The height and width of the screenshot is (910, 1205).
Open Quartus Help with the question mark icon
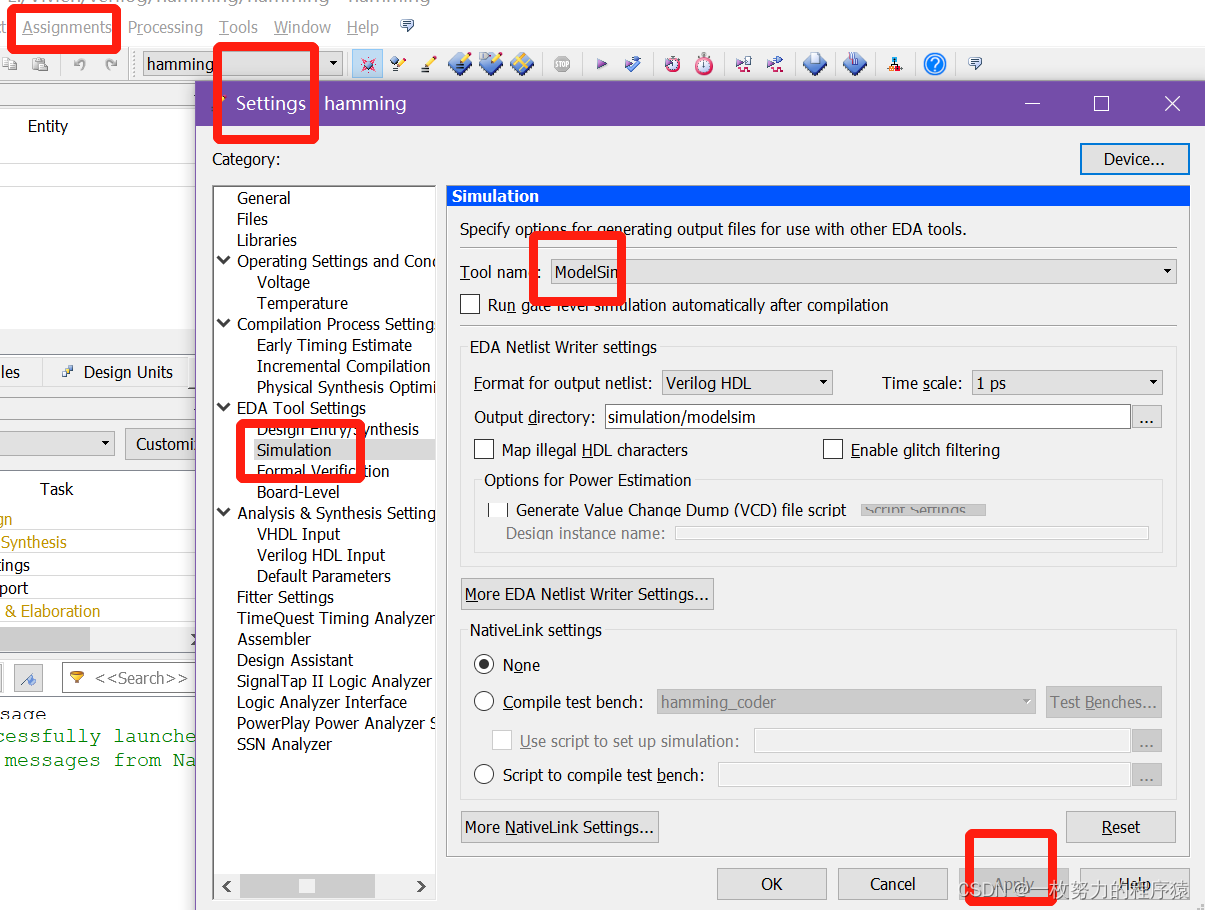pyautogui.click(x=932, y=63)
